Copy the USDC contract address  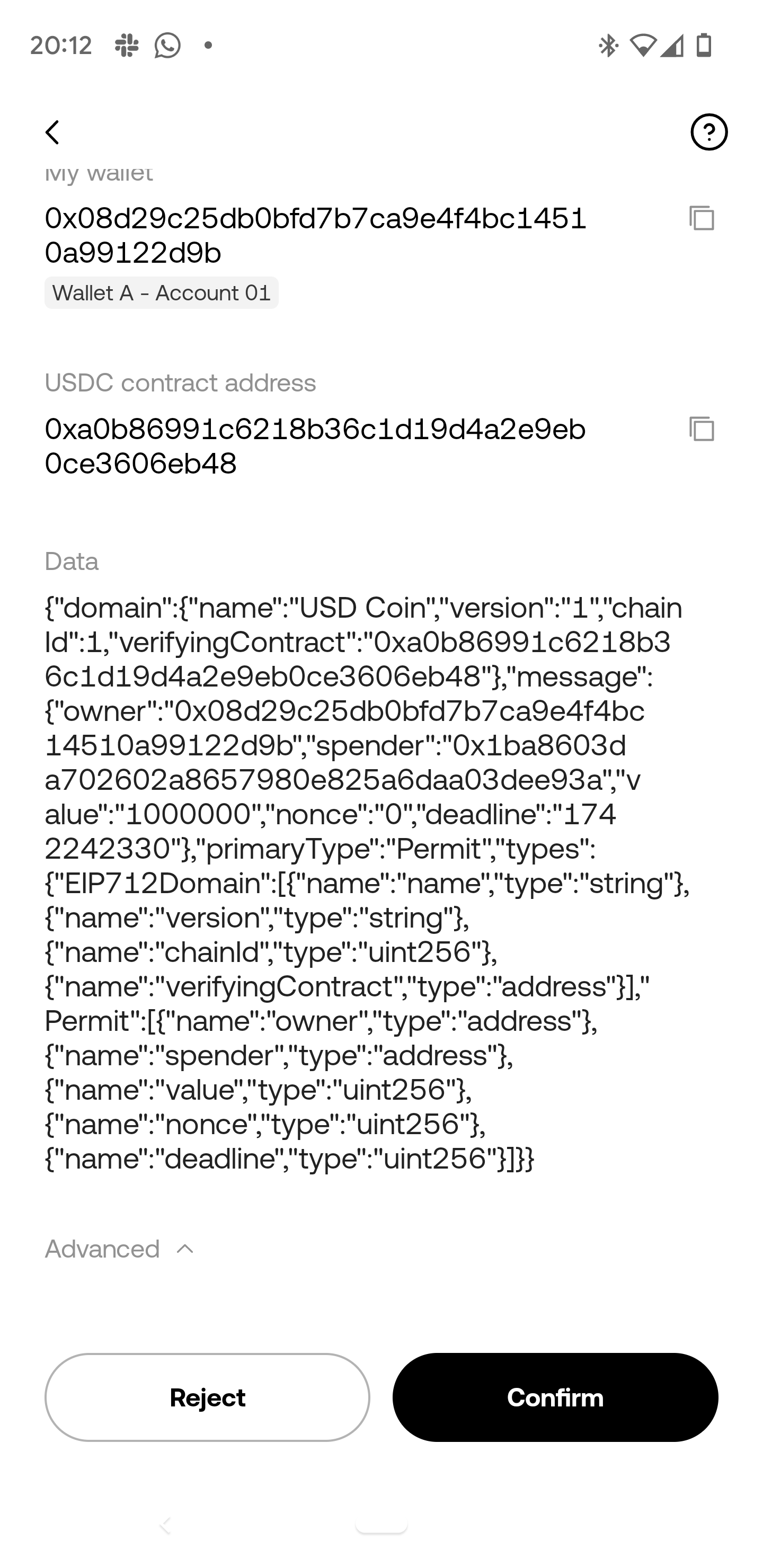[702, 429]
